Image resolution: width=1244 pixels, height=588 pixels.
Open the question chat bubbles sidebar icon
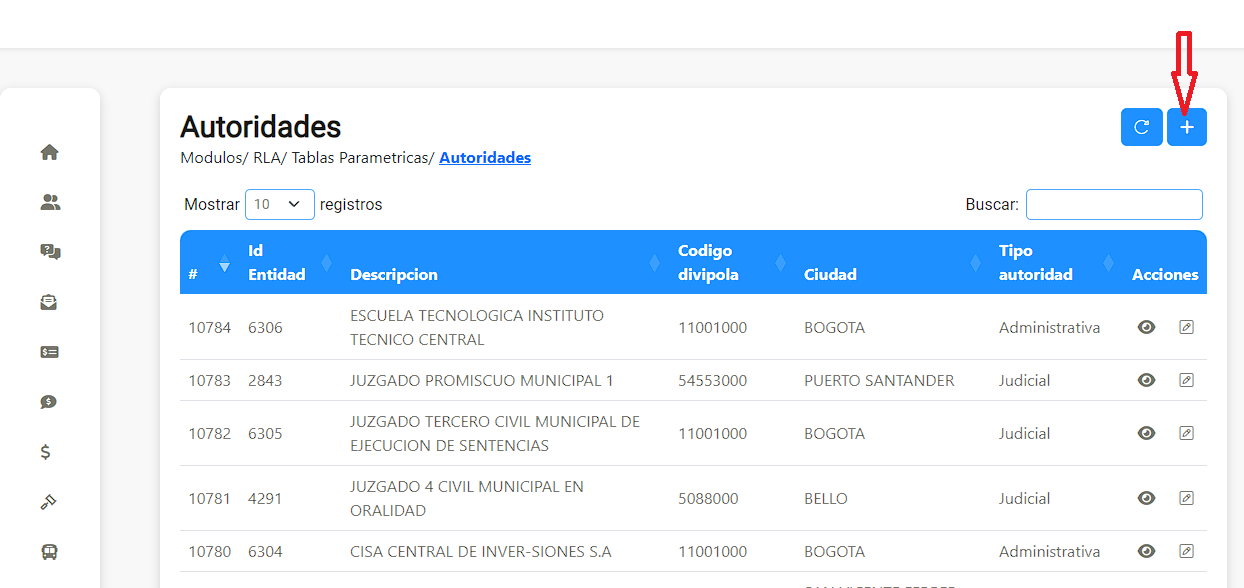50,252
